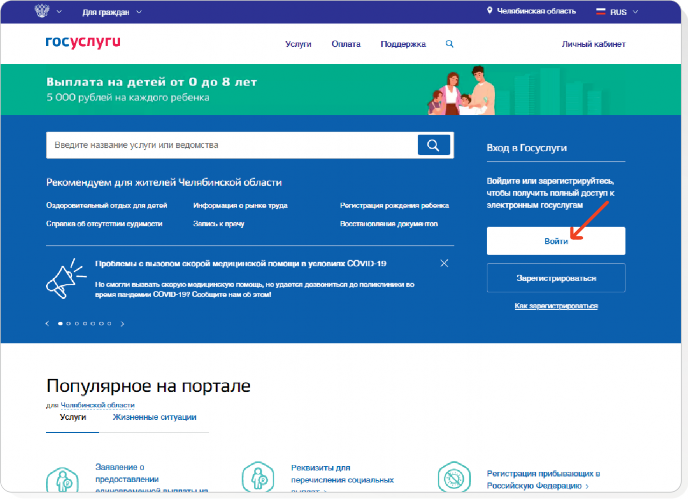Image resolution: width=688 pixels, height=499 pixels.
Task: Switch to Жизненные ситуации tab
Action: [x=154, y=417]
